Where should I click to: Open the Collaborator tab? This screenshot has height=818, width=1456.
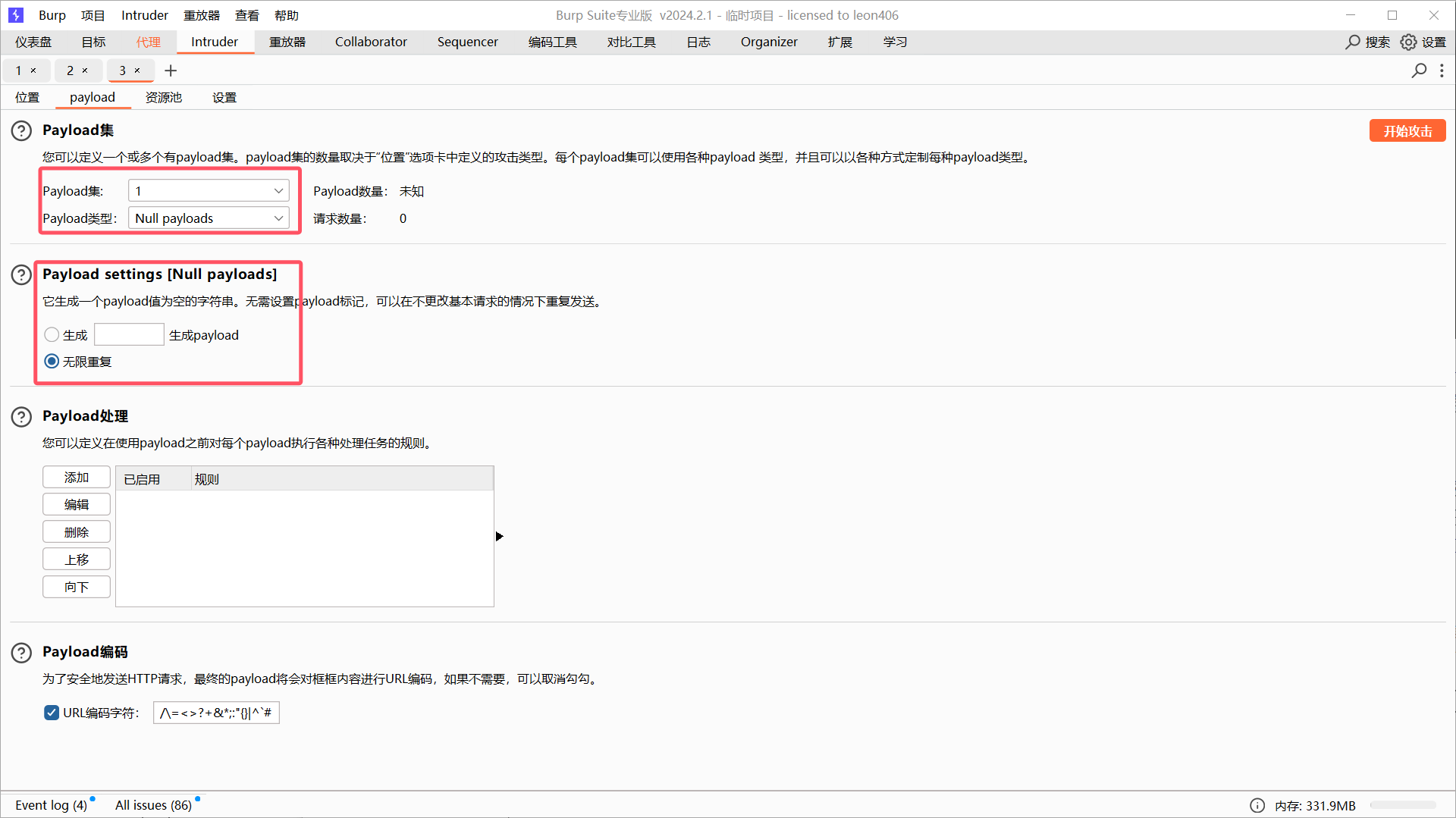point(371,42)
